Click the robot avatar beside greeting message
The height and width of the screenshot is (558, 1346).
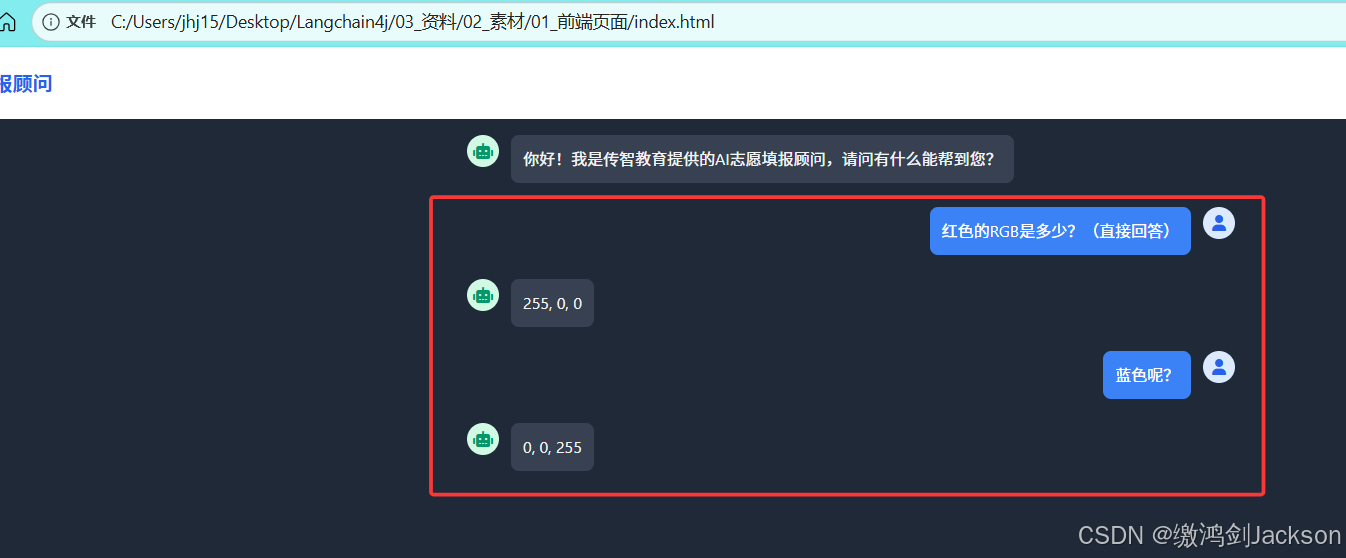tap(483, 152)
